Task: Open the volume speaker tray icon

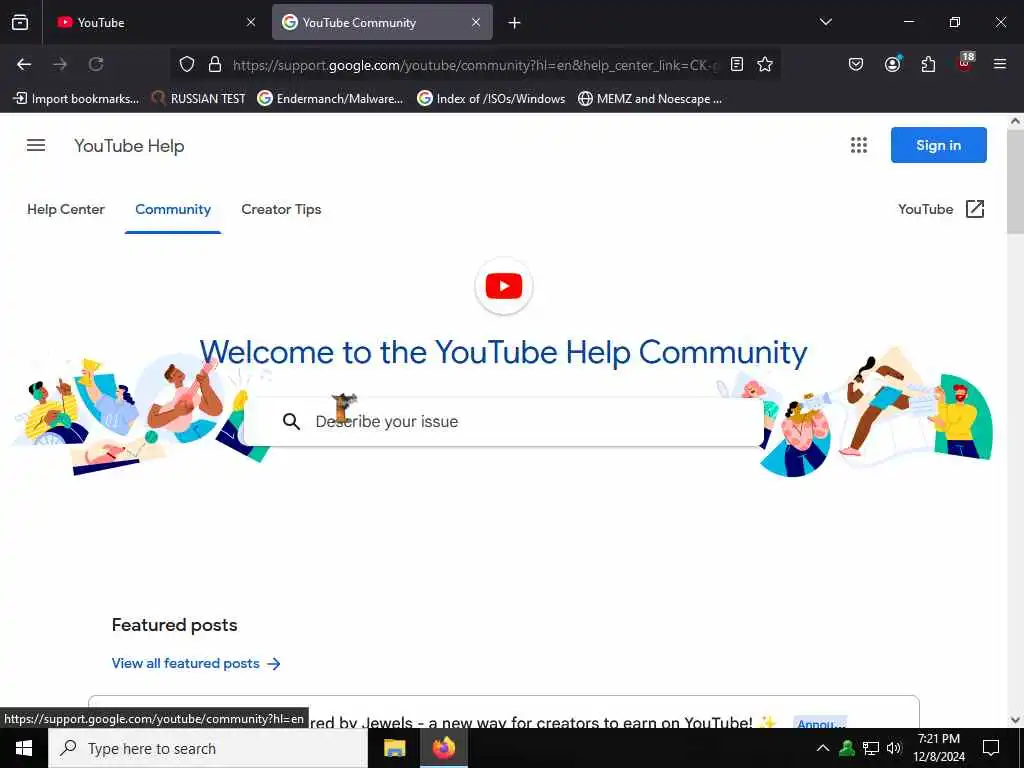Action: (894, 748)
